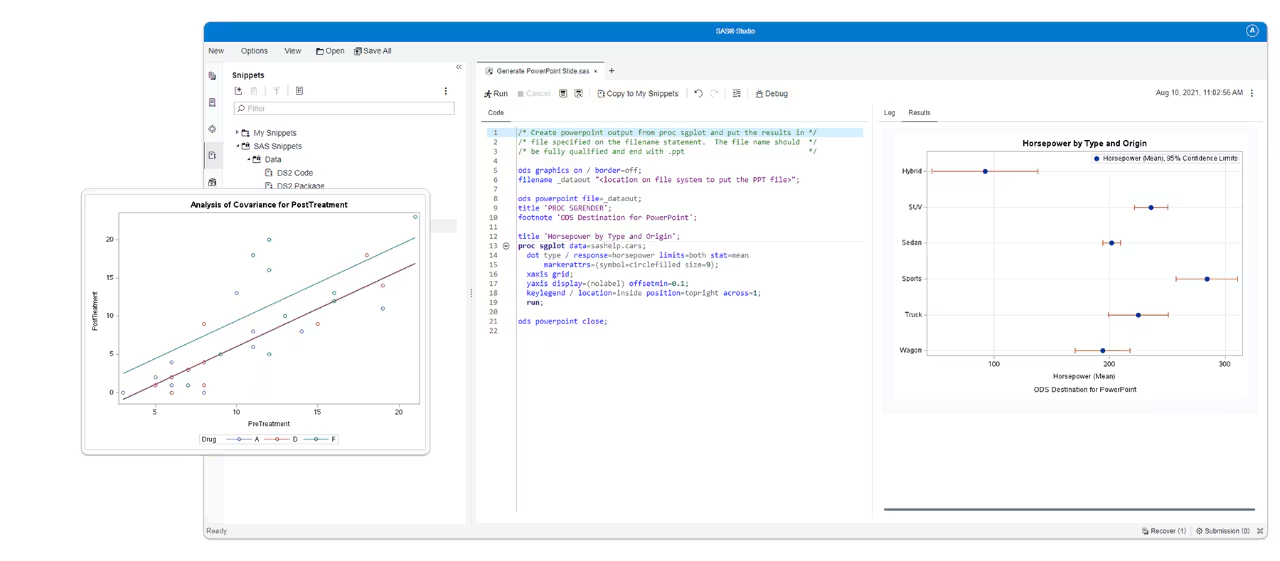Collapse the SAS Snippets folder

237,146
